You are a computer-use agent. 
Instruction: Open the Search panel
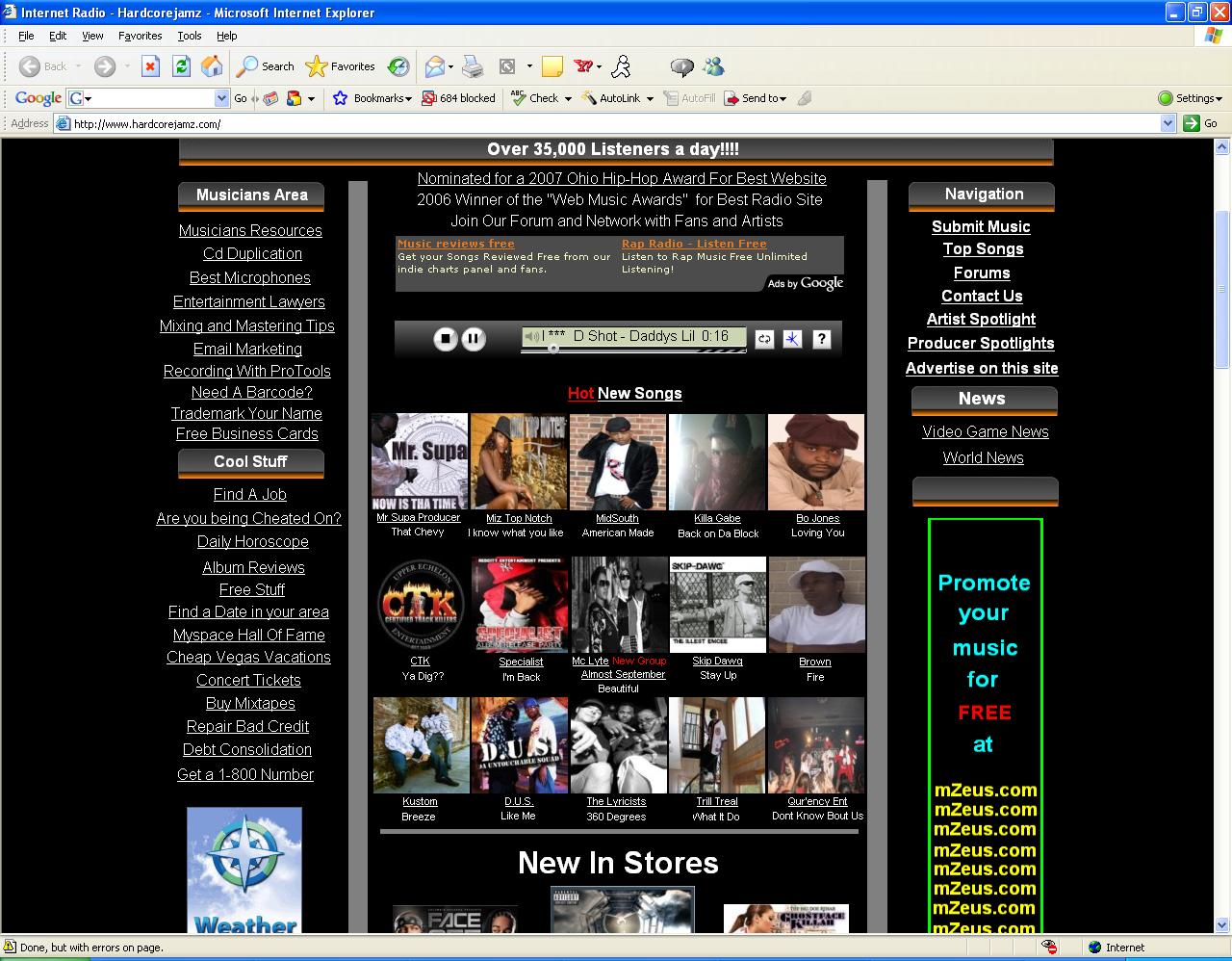(x=266, y=66)
